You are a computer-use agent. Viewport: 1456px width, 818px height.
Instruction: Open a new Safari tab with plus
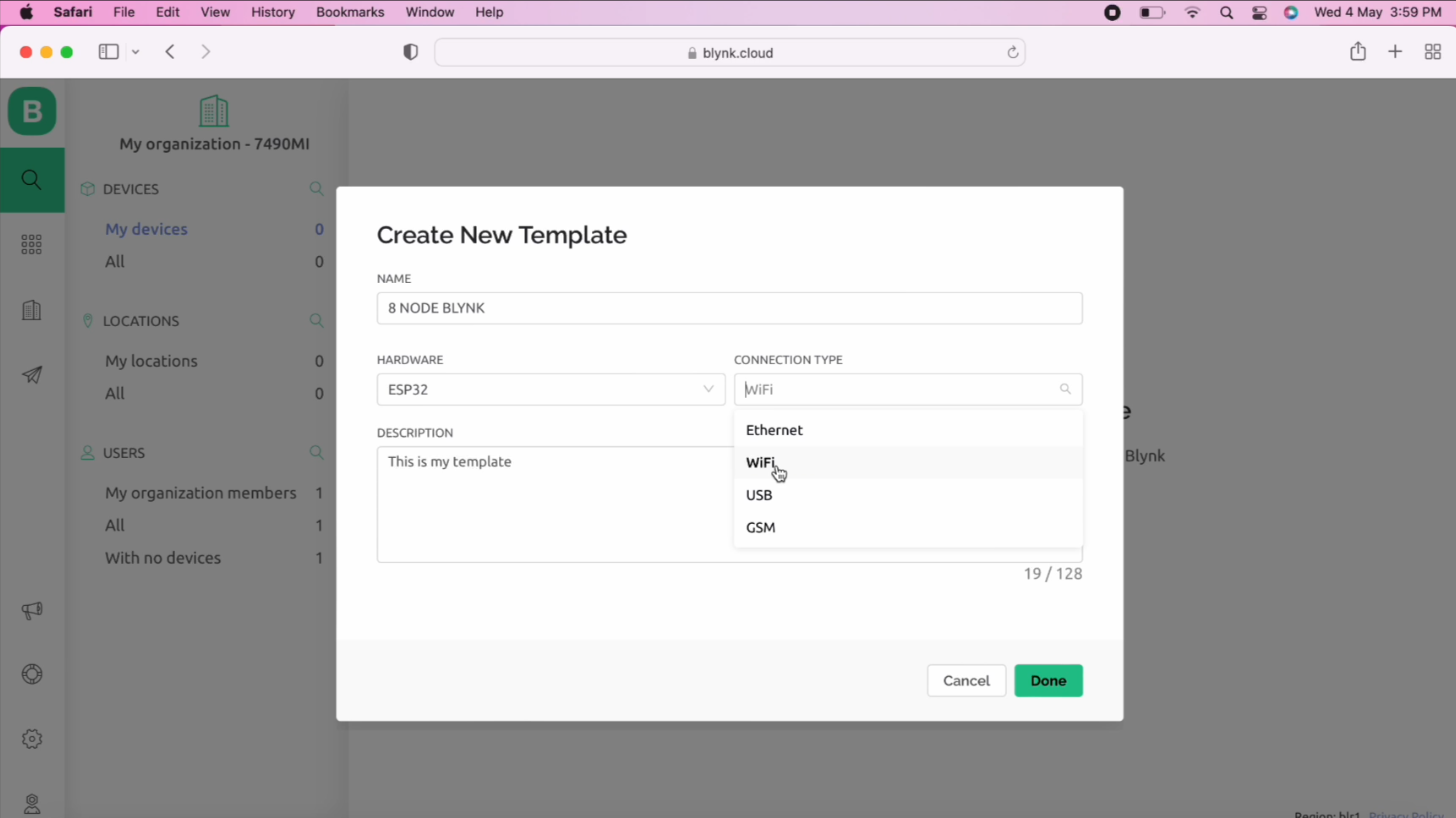tap(1395, 52)
